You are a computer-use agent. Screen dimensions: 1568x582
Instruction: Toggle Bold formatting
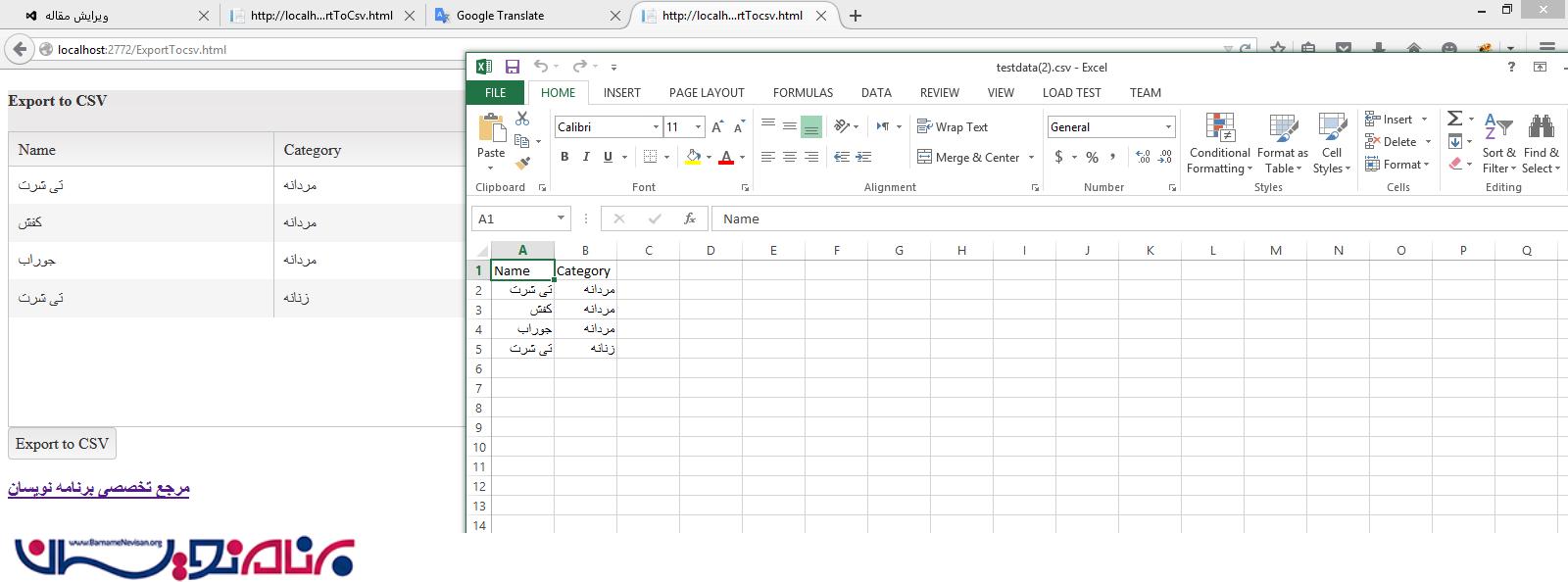click(564, 157)
